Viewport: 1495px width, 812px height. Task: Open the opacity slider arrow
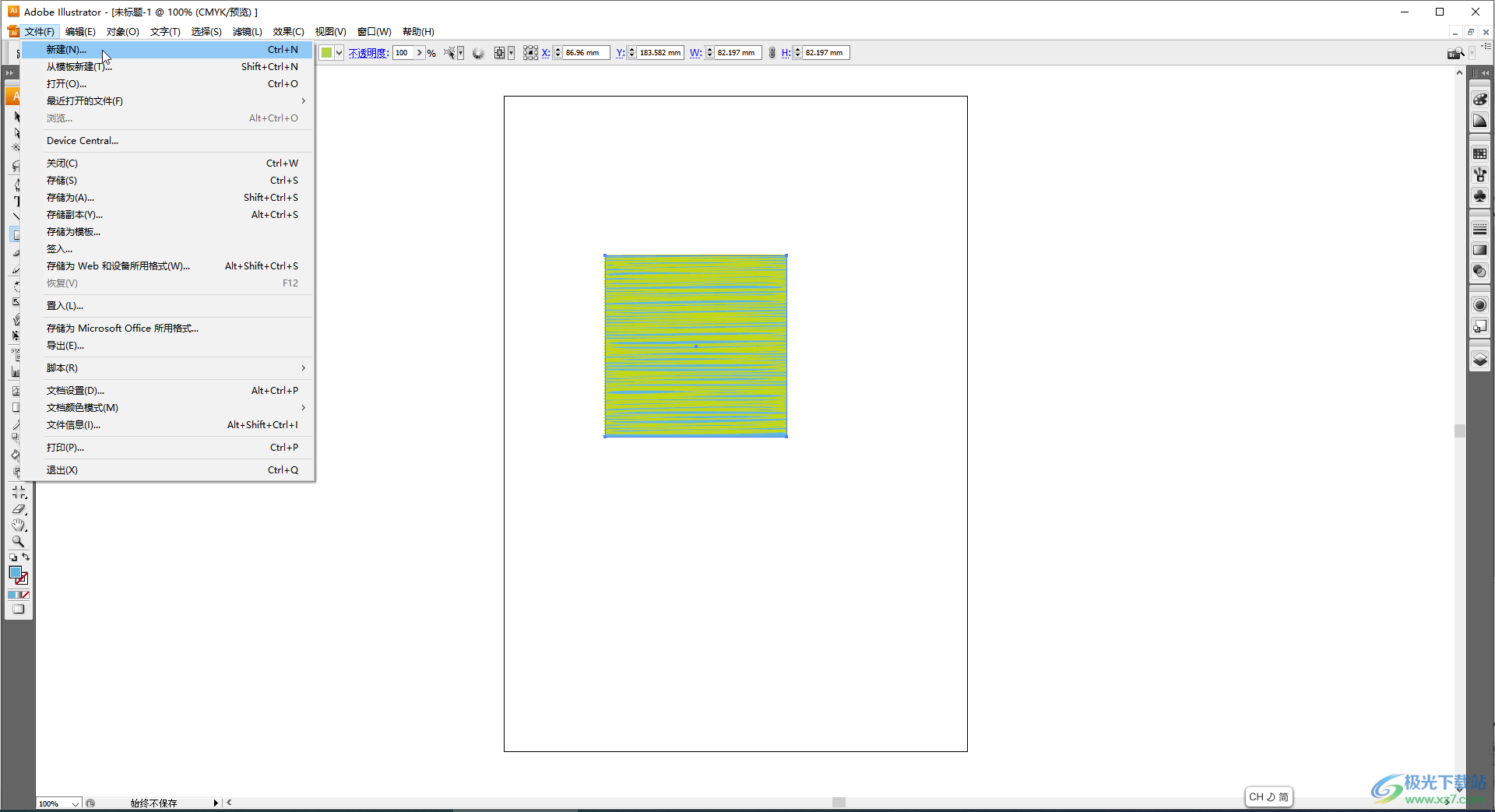coord(420,53)
